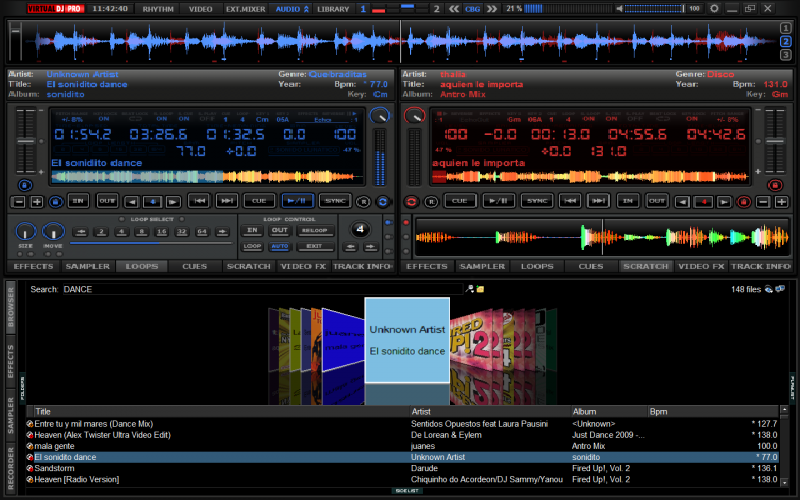Click the RELOOP button
The width and height of the screenshot is (800, 500).
click(x=314, y=231)
